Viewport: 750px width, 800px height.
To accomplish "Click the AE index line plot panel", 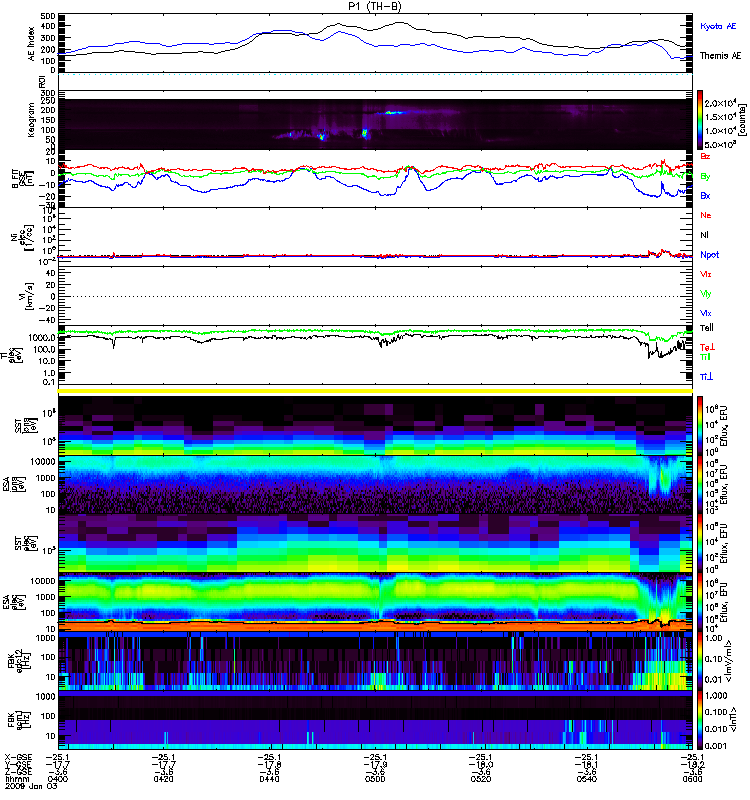I will 375,42.
